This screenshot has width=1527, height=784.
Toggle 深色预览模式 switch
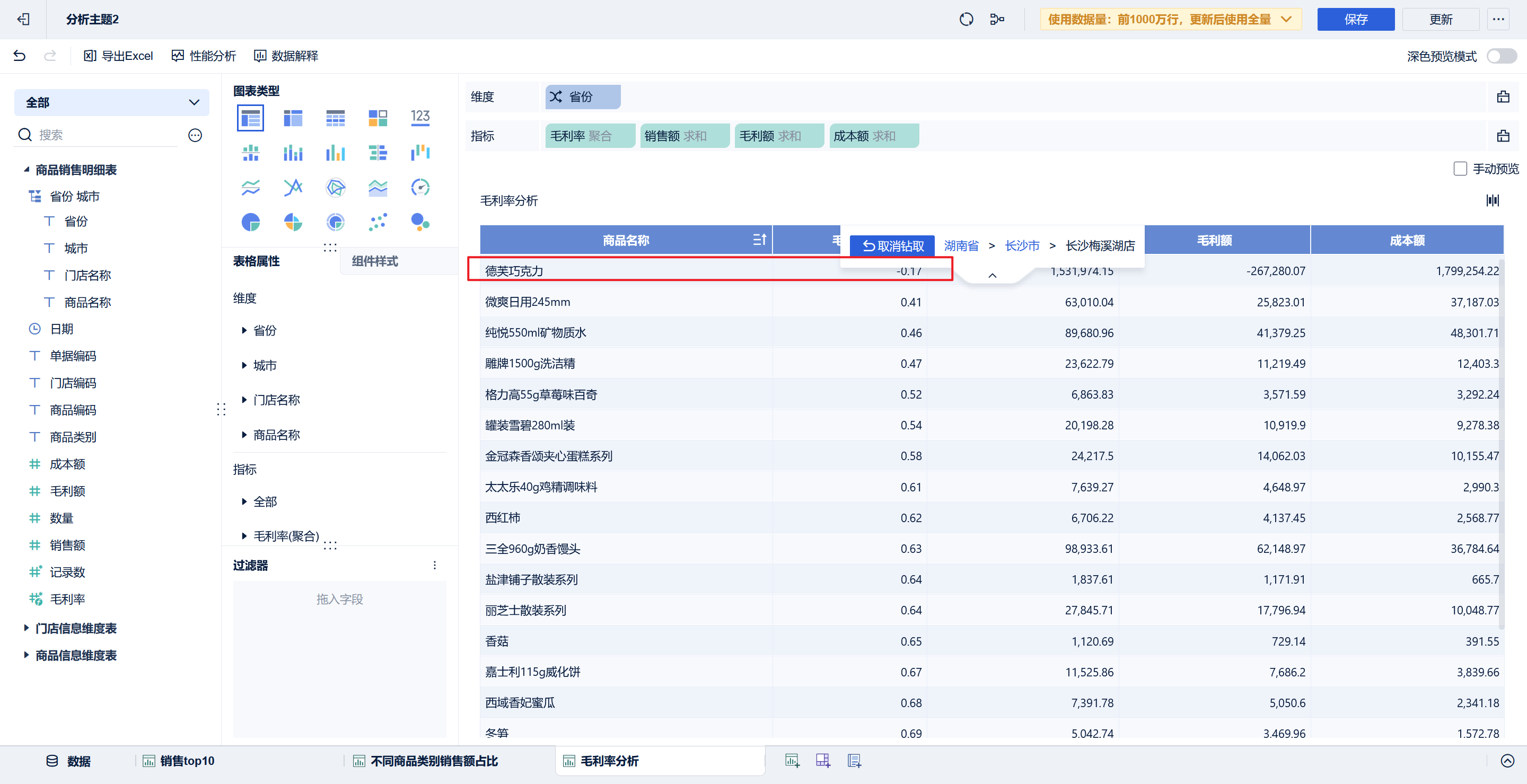point(1501,56)
